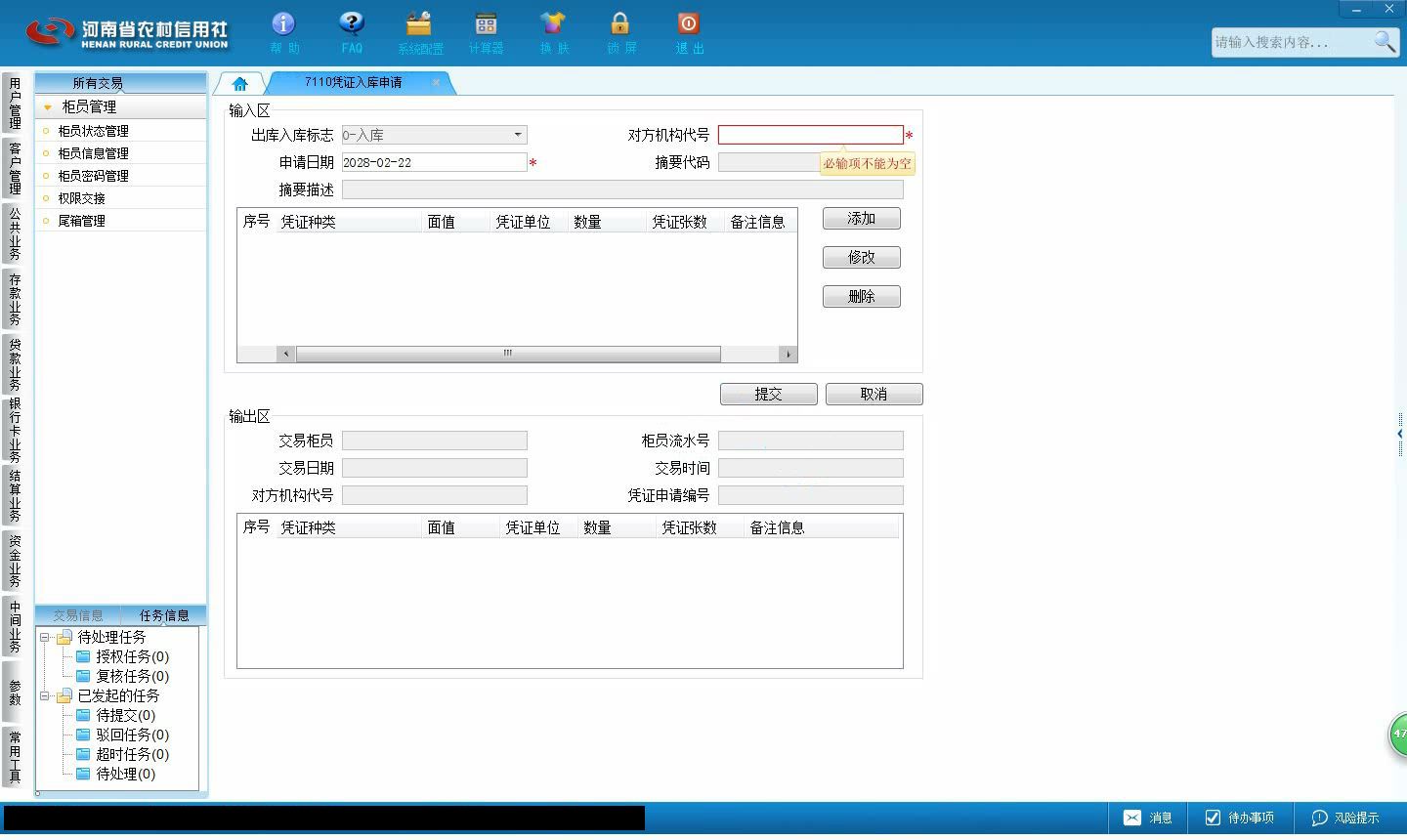
Task: Select the 参数 side tab
Action: coord(15,692)
